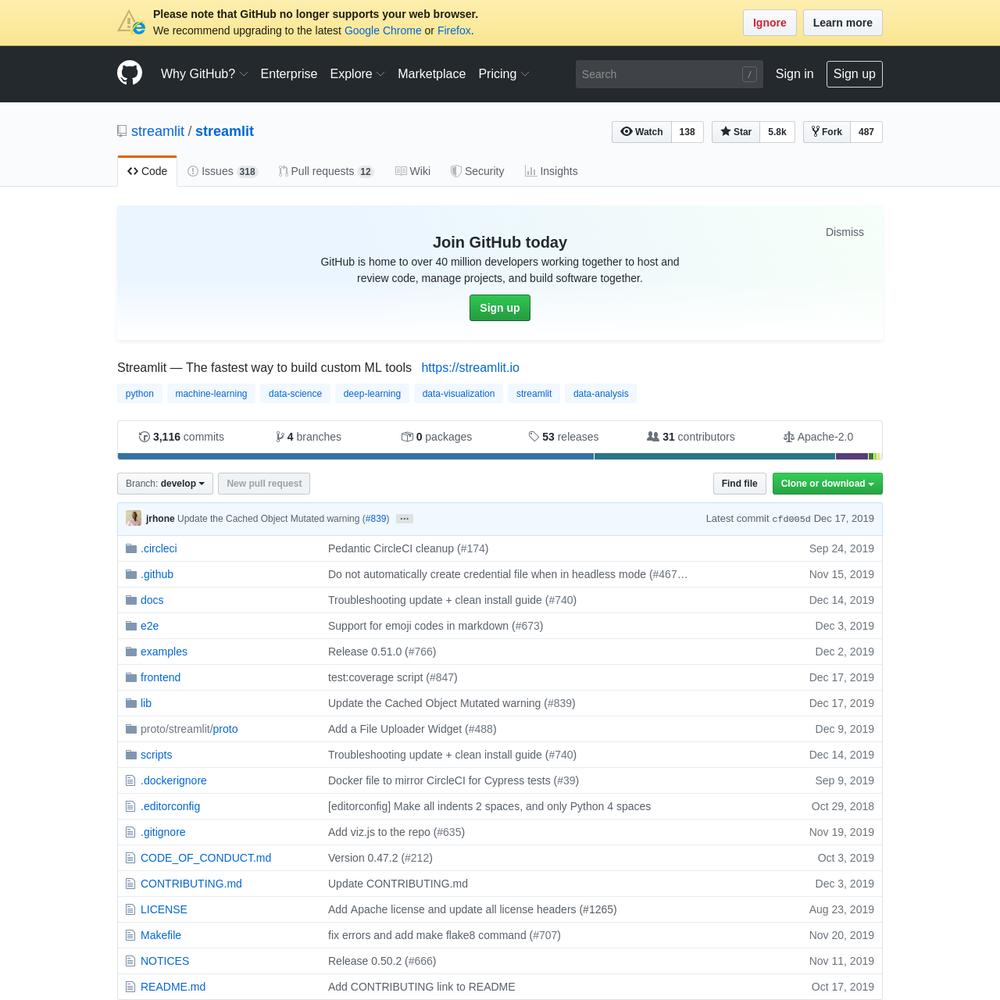
Task: Open the CONTRIBUTING.md file
Action: [191, 884]
